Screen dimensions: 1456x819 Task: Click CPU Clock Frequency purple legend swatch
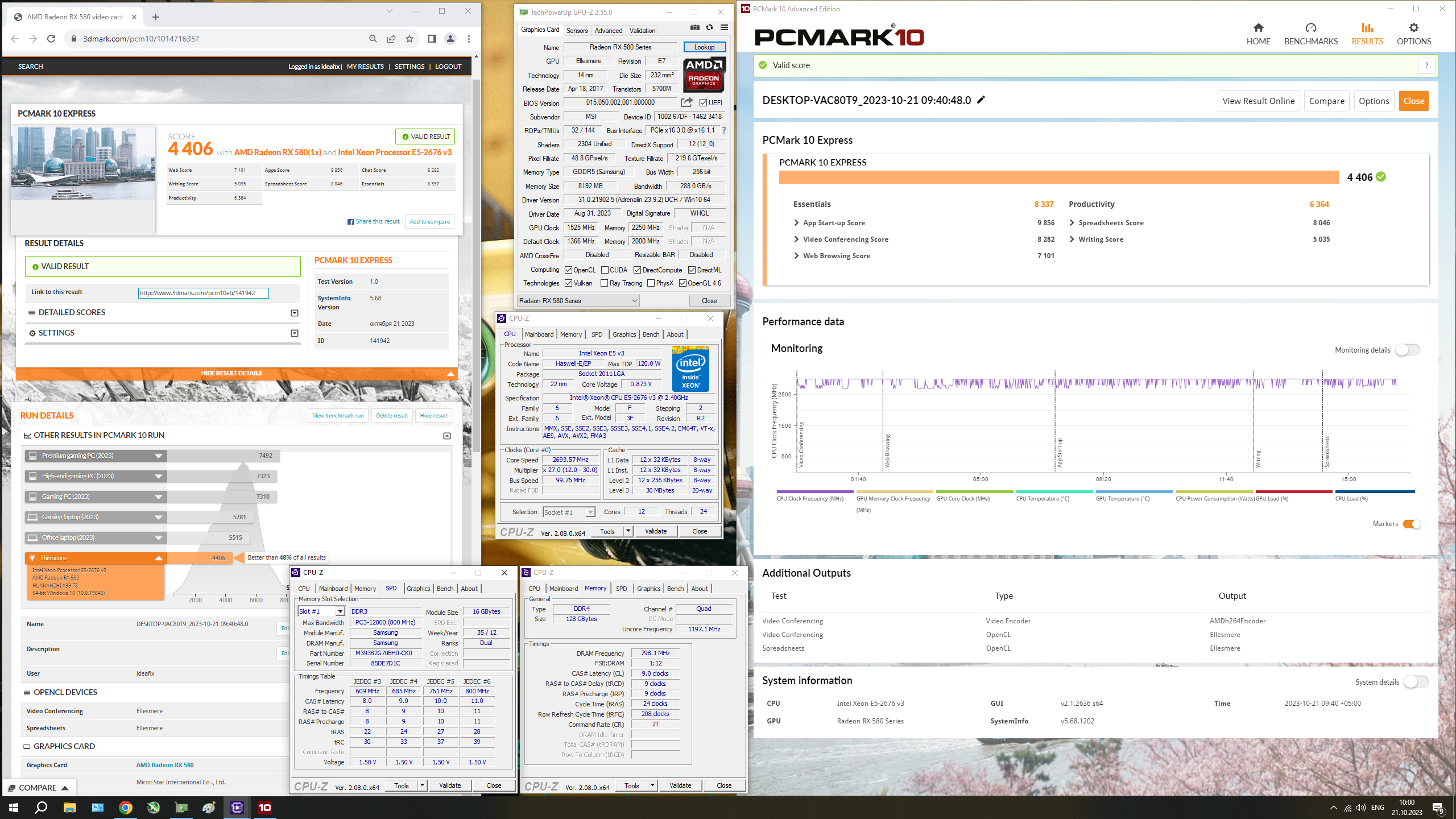[x=814, y=492]
